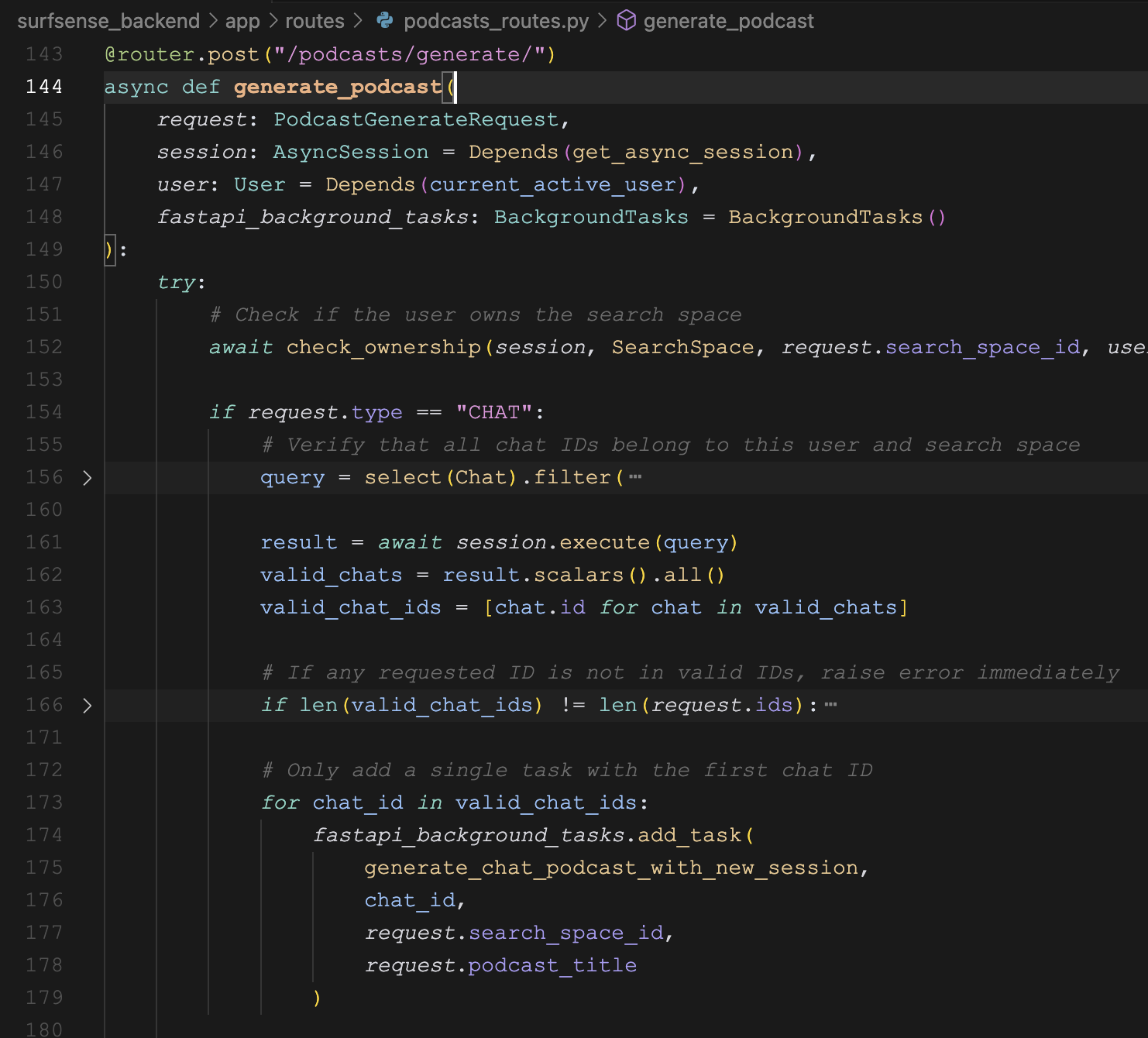
Task: Click the "CHAT" string literal
Action: point(494,412)
